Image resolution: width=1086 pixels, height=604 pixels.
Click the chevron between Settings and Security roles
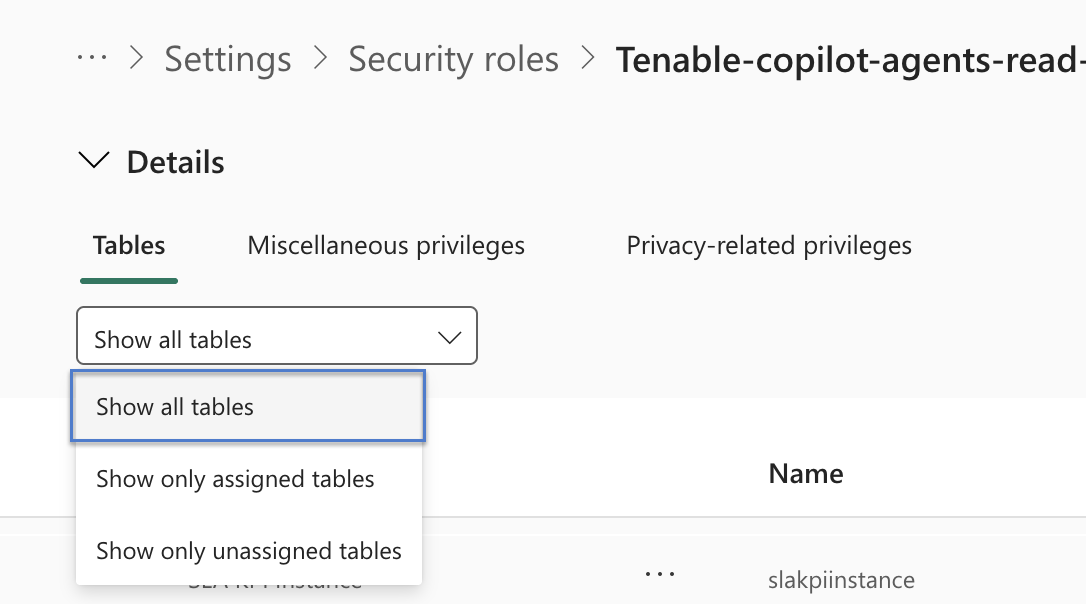[320, 59]
